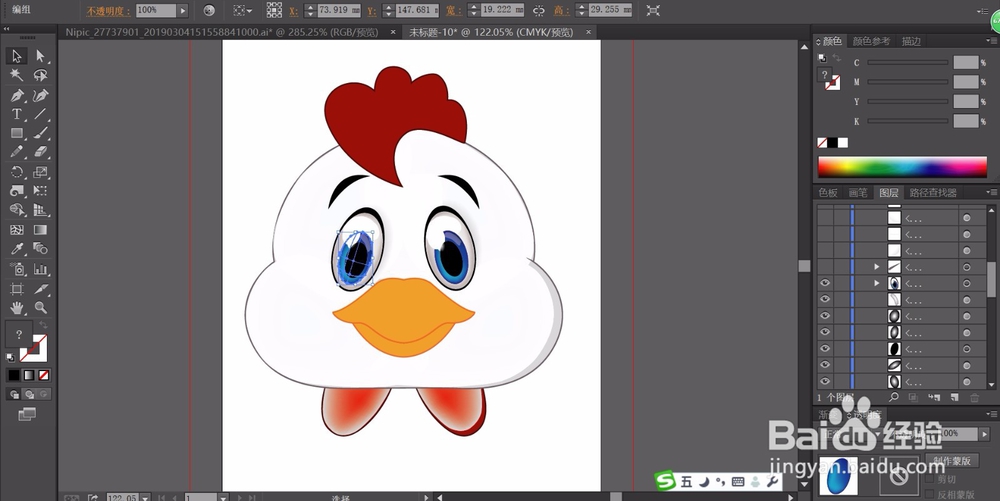Collapse the toolbox with double-arrow
The width and height of the screenshot is (1000, 501).
click(6, 30)
